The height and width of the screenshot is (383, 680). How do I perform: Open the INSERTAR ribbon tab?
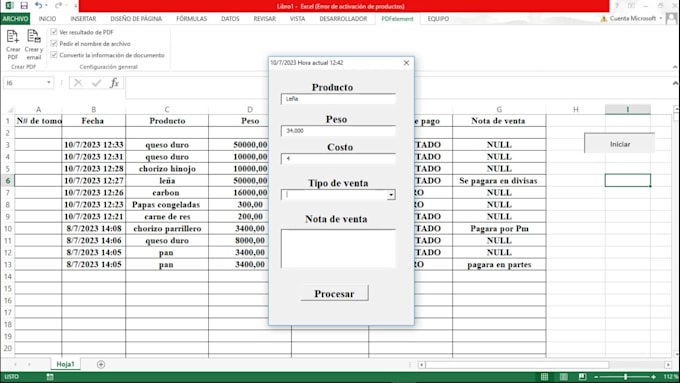83,19
